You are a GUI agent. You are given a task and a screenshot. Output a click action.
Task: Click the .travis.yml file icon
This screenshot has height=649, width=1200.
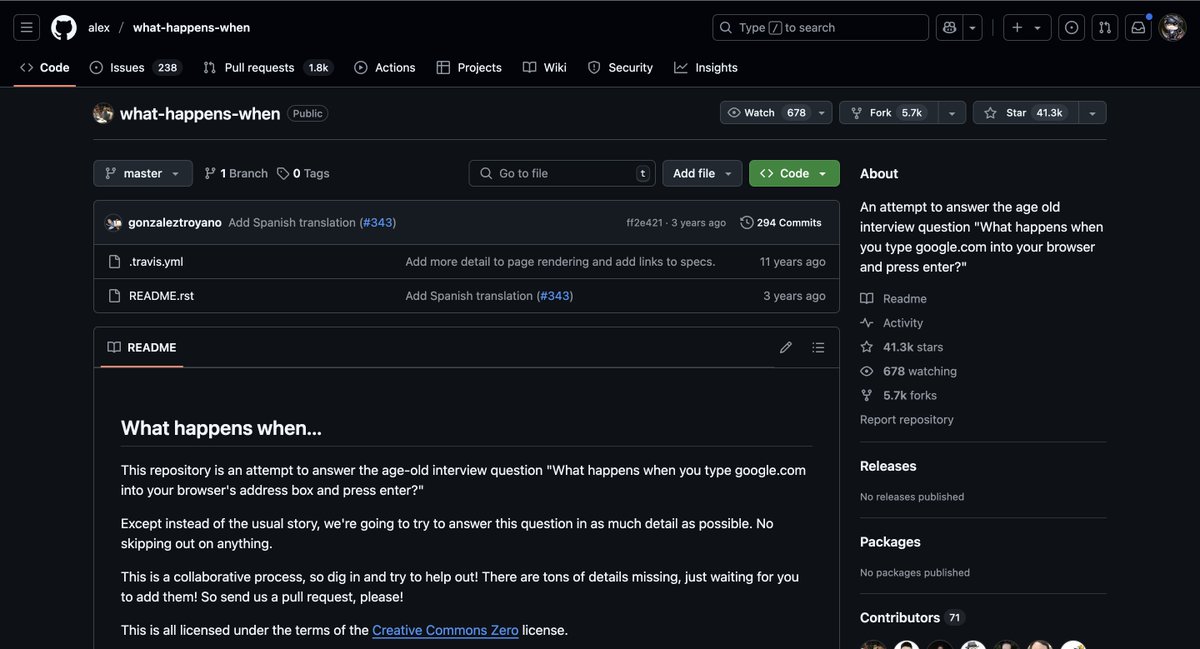(x=114, y=262)
